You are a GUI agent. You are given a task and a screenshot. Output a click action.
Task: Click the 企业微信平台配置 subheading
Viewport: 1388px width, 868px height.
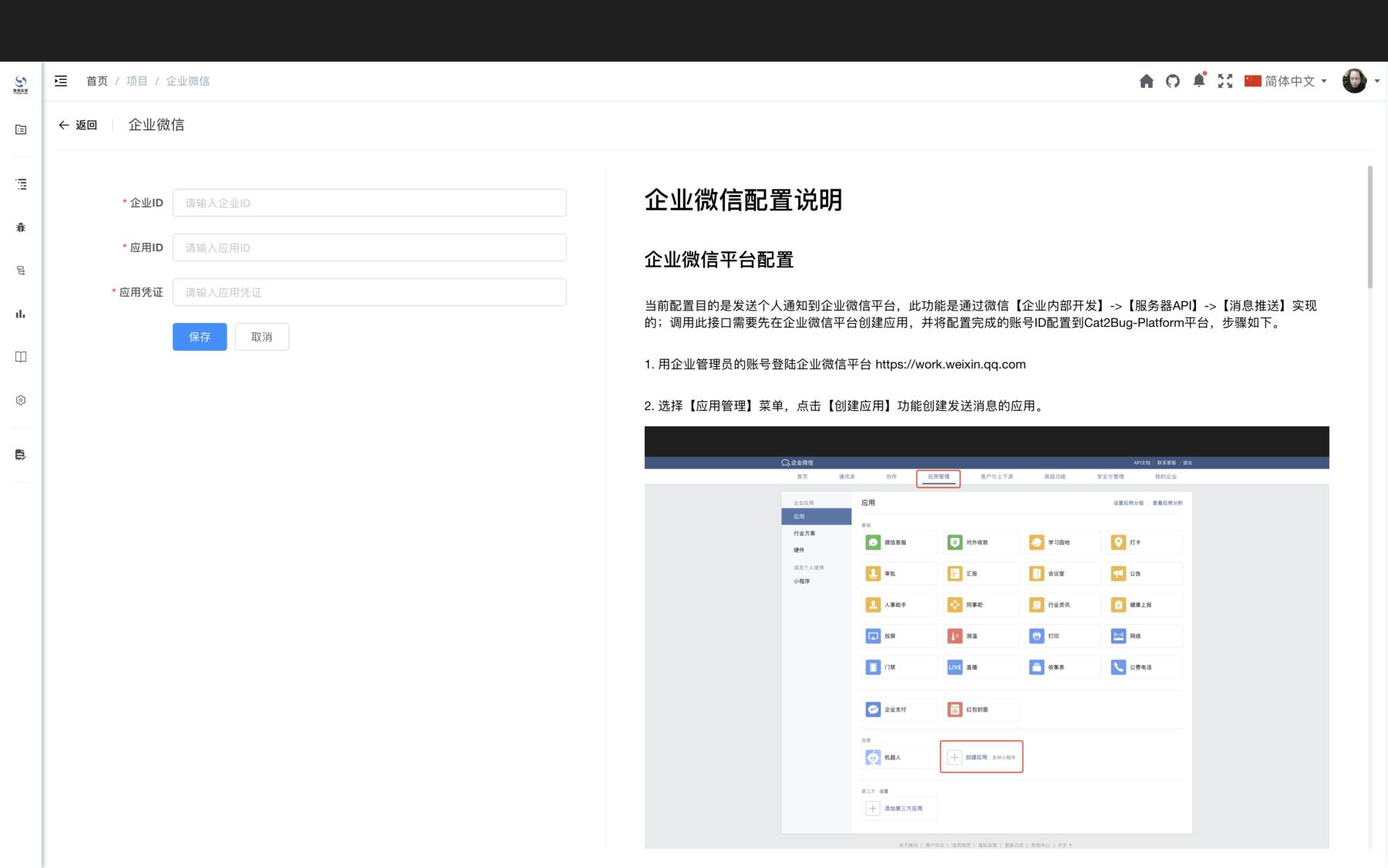coord(719,260)
